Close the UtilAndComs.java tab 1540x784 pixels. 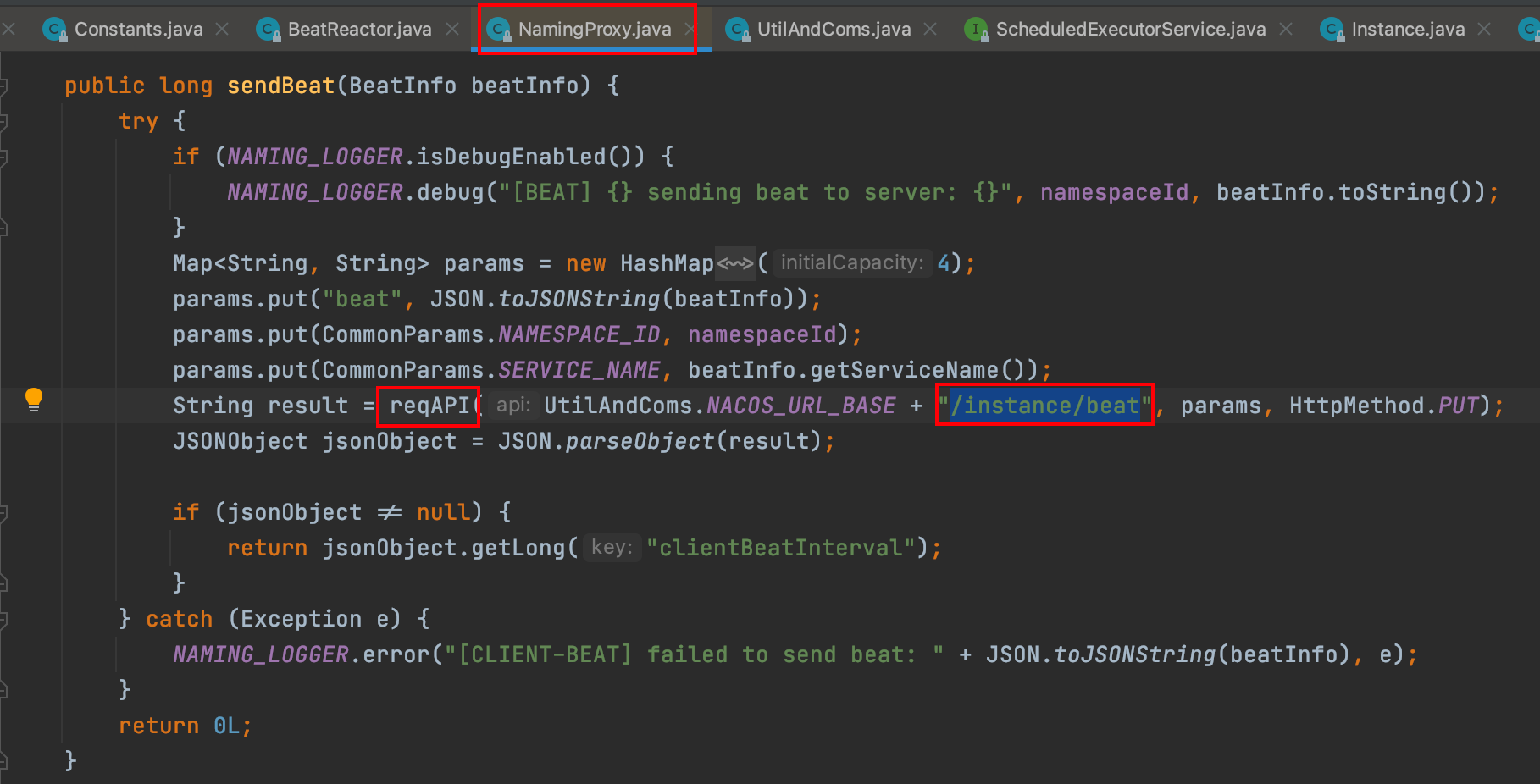point(930,30)
